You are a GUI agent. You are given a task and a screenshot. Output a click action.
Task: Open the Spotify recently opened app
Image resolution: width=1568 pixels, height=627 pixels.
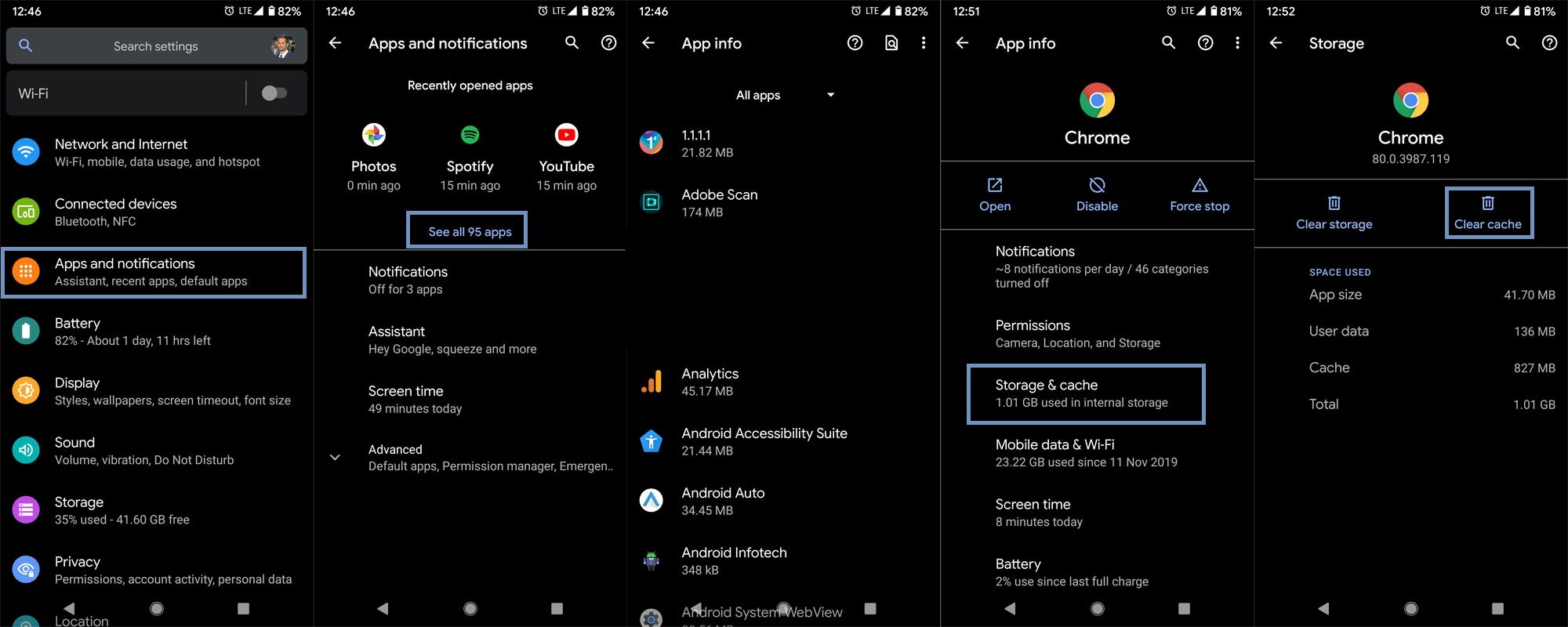pyautogui.click(x=470, y=159)
